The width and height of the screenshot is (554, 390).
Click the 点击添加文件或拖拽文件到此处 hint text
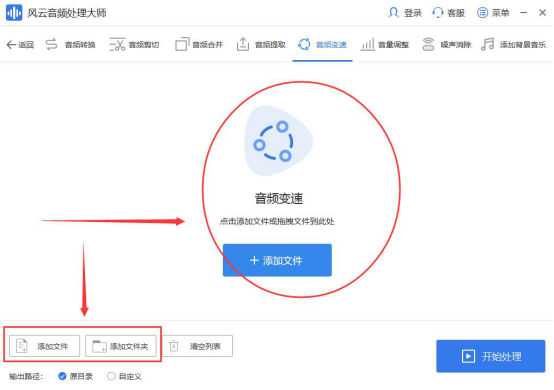277,221
